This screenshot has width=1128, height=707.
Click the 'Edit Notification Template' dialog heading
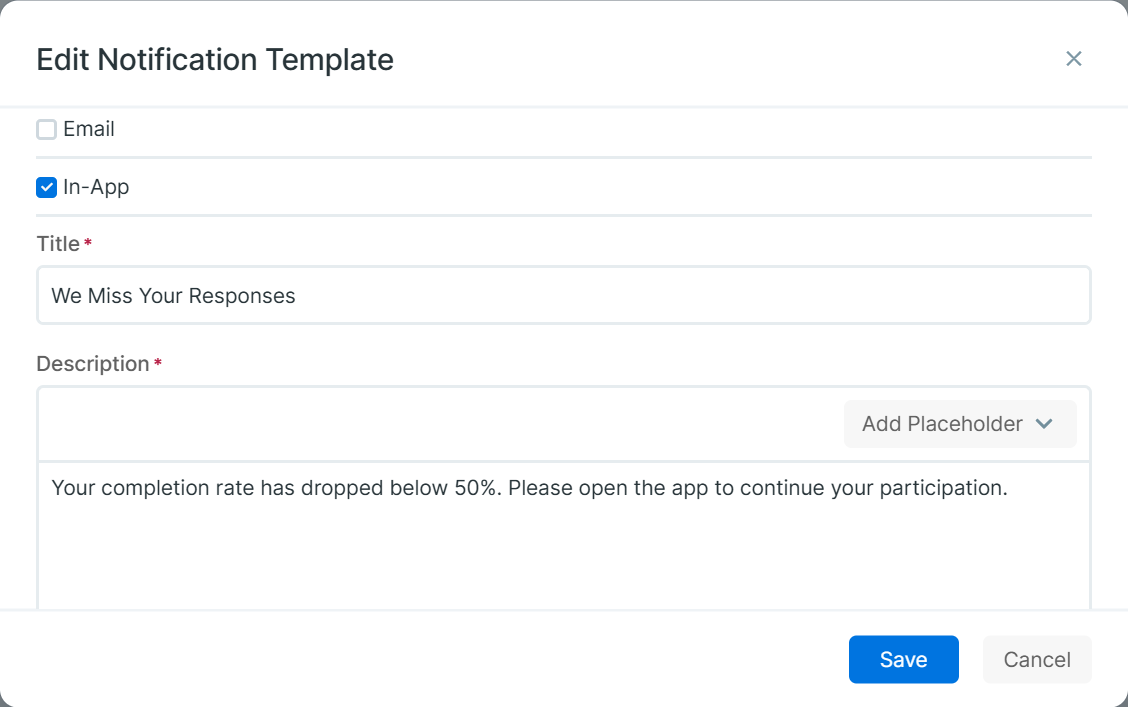pyautogui.click(x=215, y=60)
